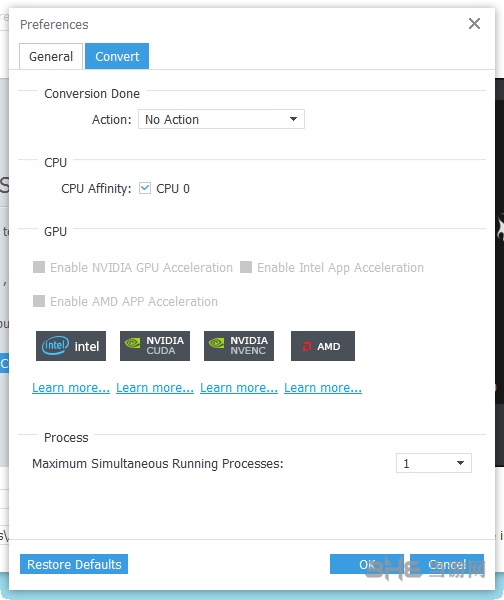Open Learn more link under AMD
The height and width of the screenshot is (600, 504).
tap(323, 388)
